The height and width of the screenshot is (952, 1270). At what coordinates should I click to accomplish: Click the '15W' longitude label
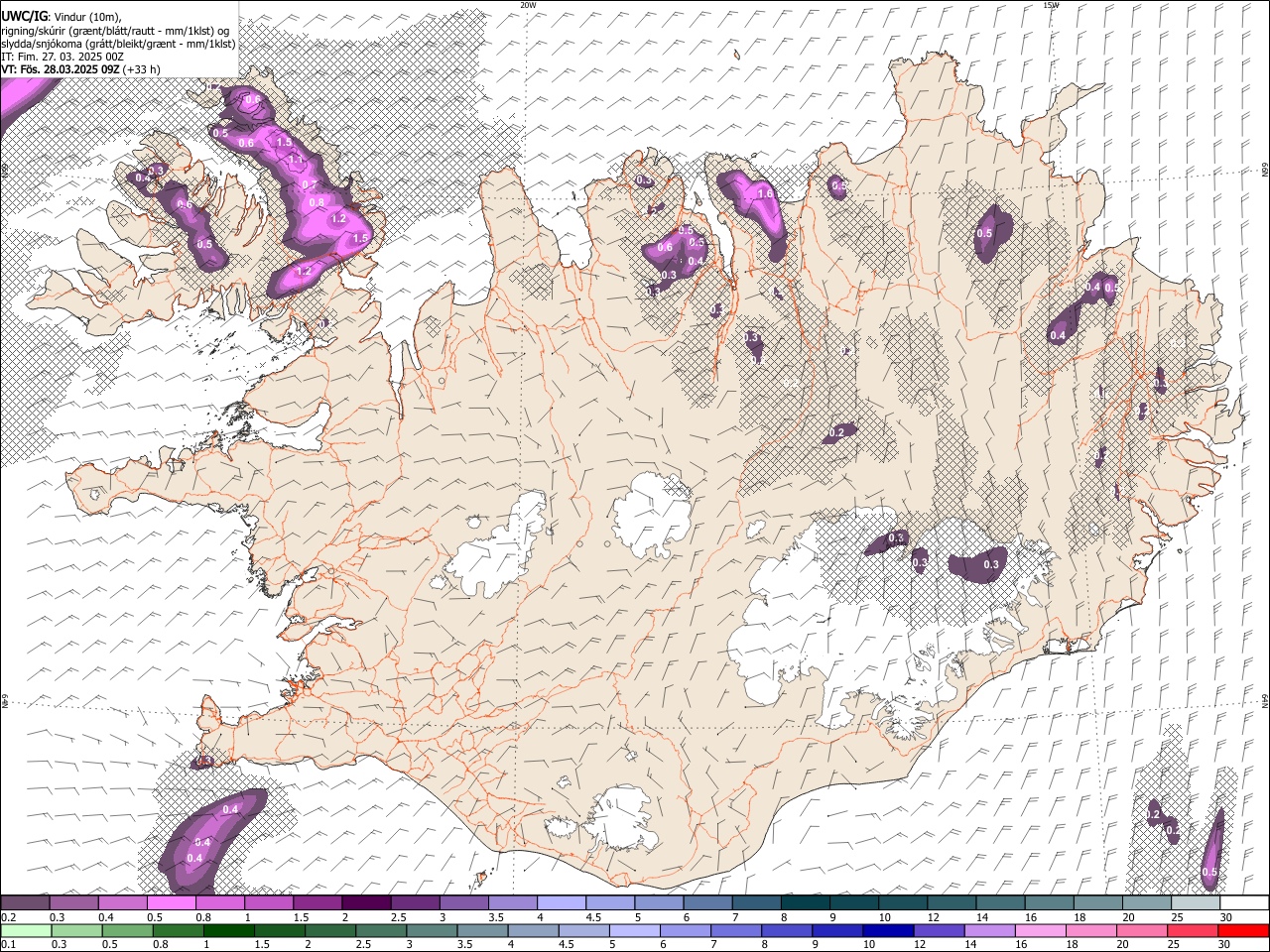coord(1051,5)
